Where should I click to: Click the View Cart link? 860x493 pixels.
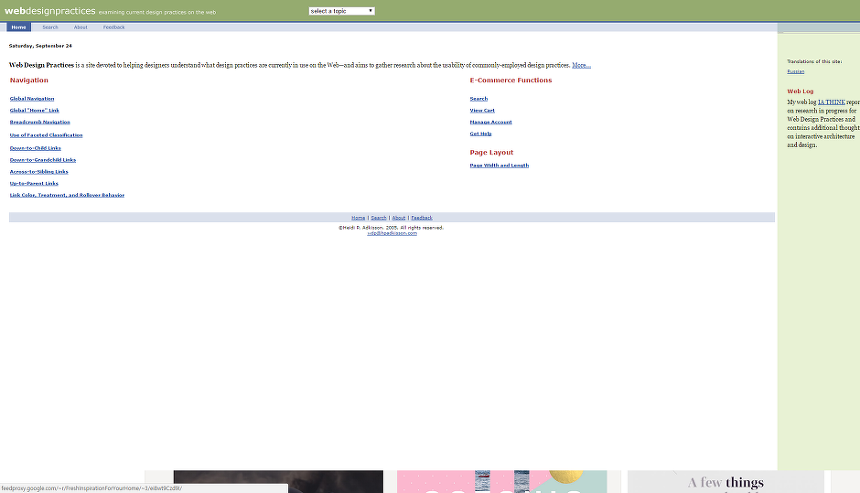coord(482,110)
